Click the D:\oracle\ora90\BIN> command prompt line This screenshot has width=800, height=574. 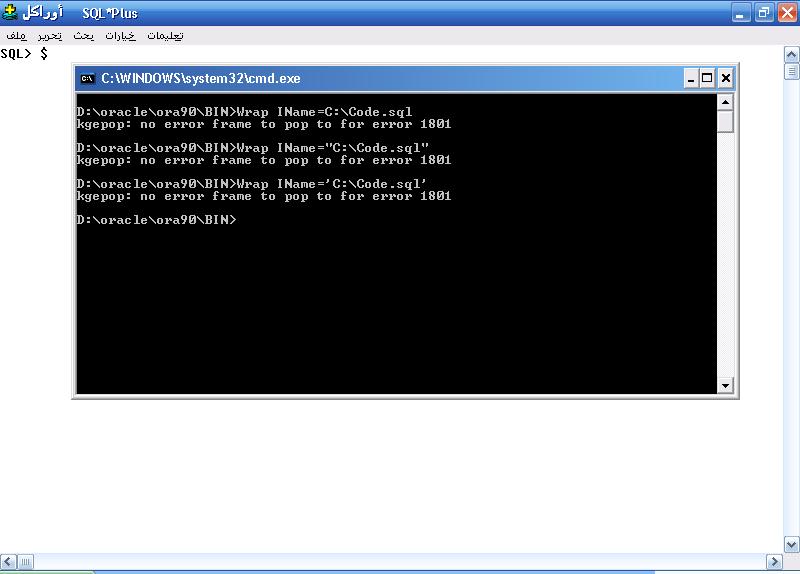pyautogui.click(x=156, y=220)
